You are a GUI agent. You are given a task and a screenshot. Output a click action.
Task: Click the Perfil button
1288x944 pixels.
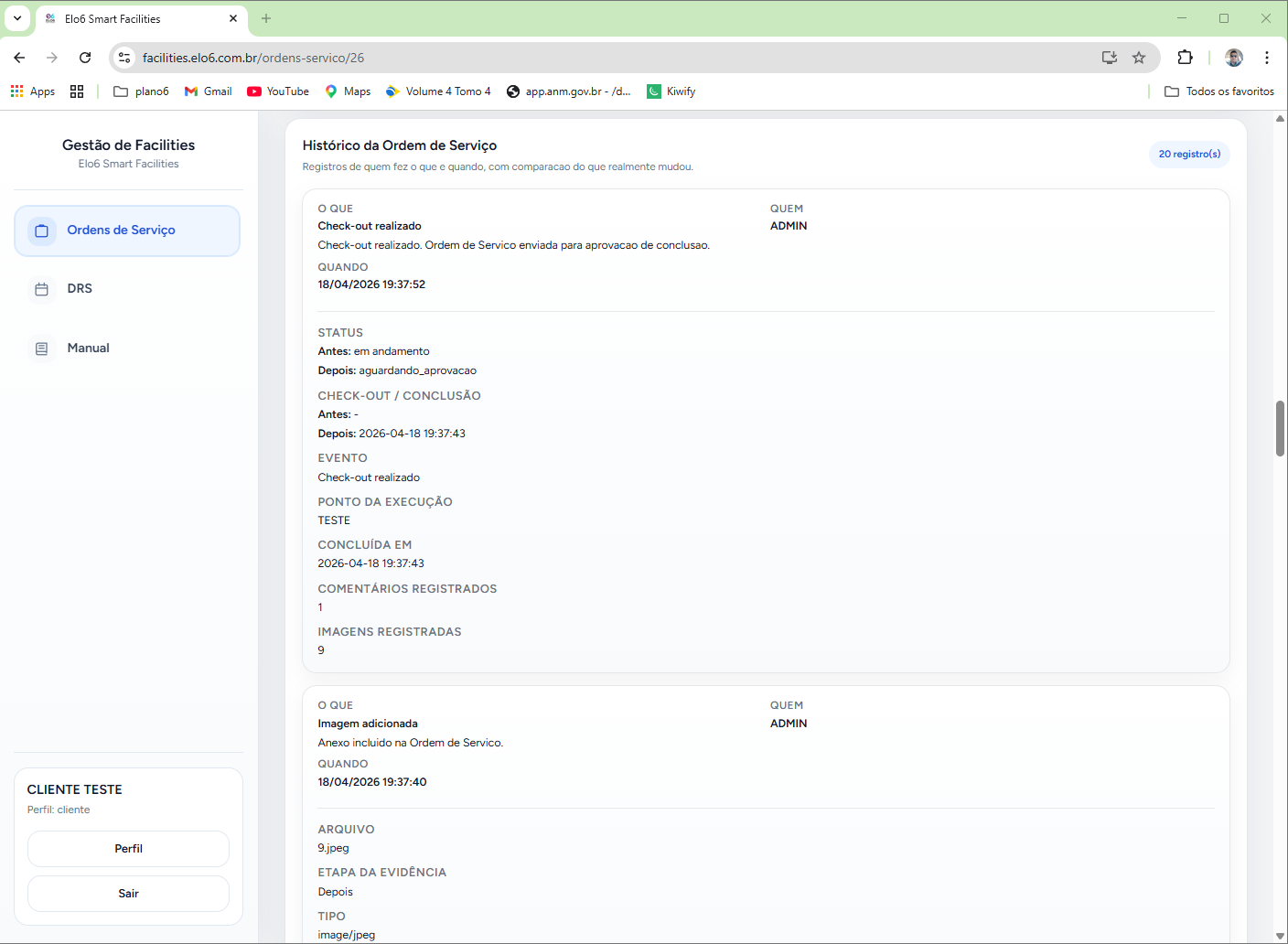pyautogui.click(x=128, y=849)
